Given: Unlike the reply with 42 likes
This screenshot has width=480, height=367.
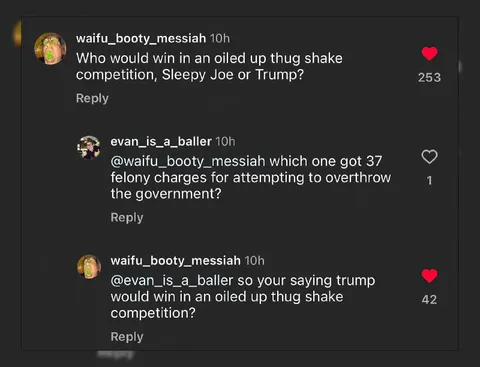Looking at the screenshot, I should pyautogui.click(x=429, y=276).
